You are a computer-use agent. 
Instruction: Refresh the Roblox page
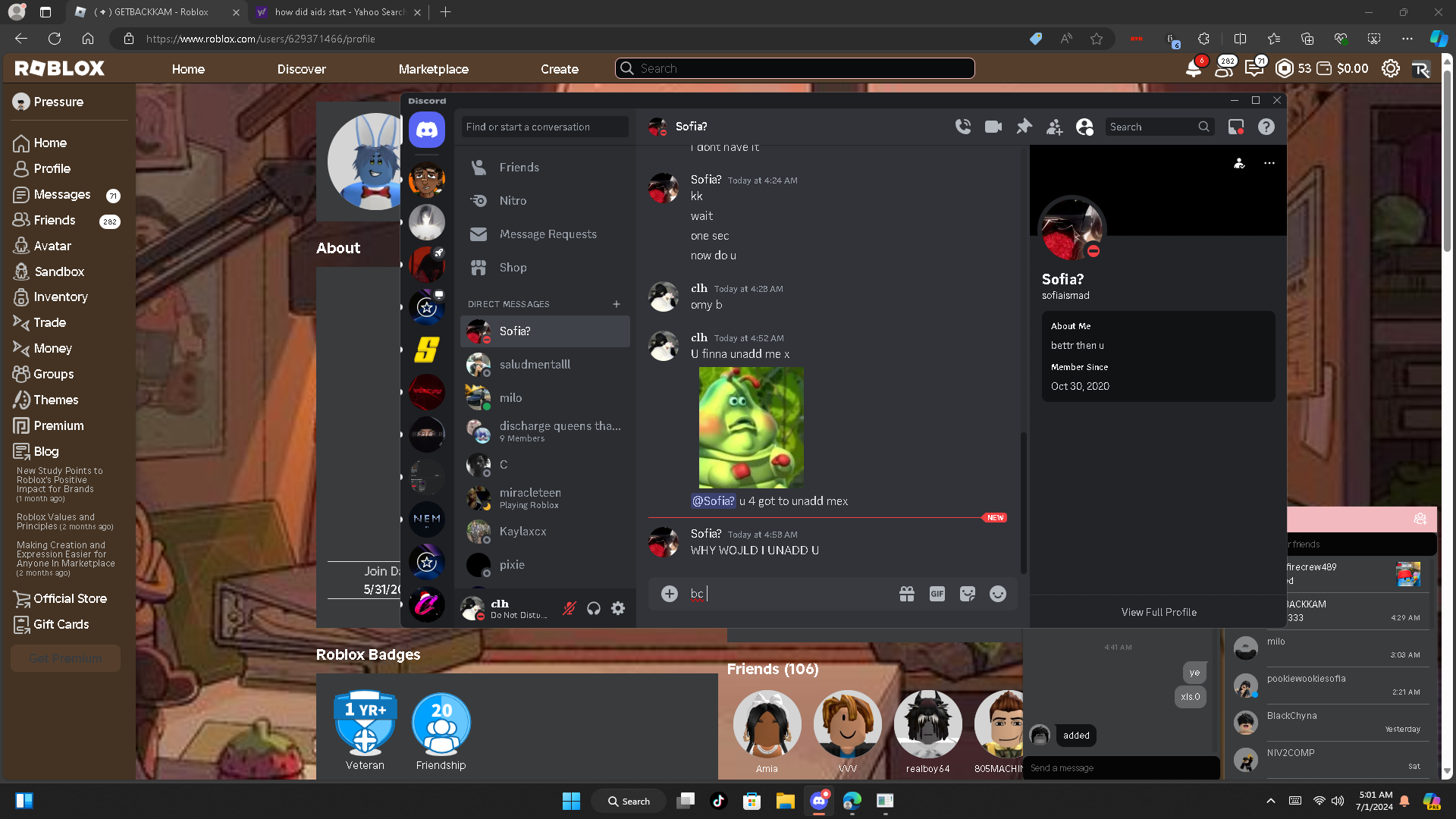tap(55, 39)
